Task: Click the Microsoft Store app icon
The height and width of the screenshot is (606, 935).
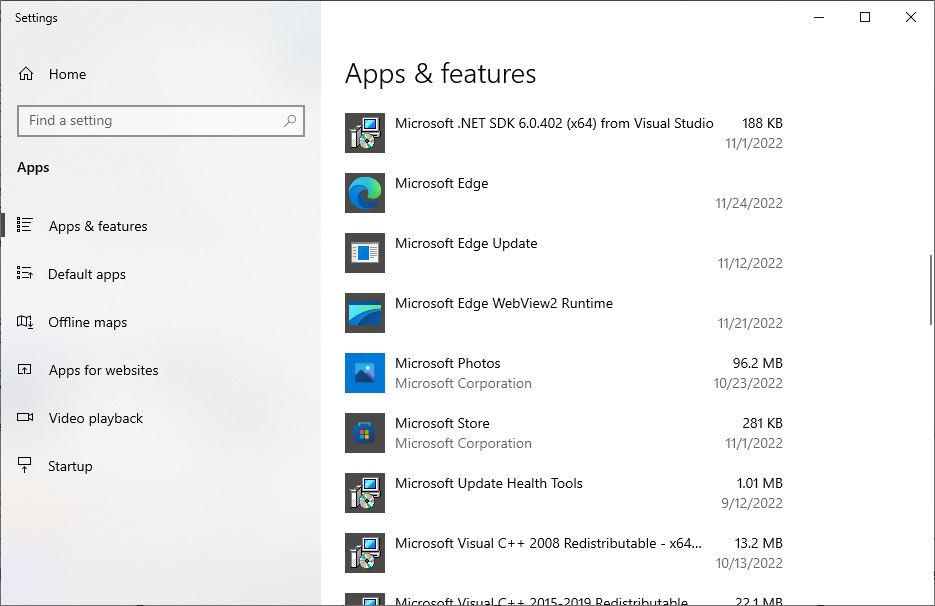Action: 365,433
